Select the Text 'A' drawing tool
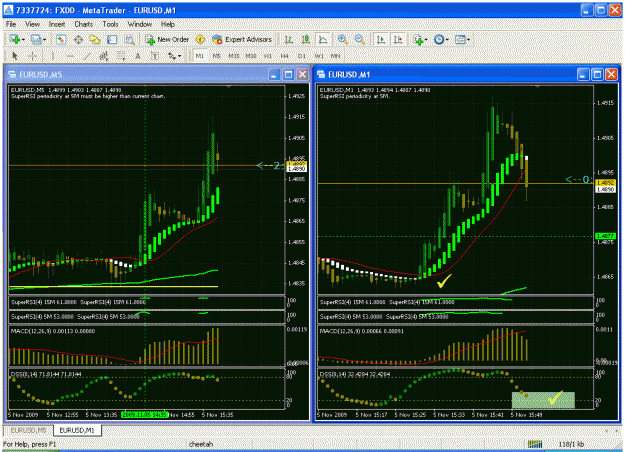The image size is (625, 452). pos(138,56)
